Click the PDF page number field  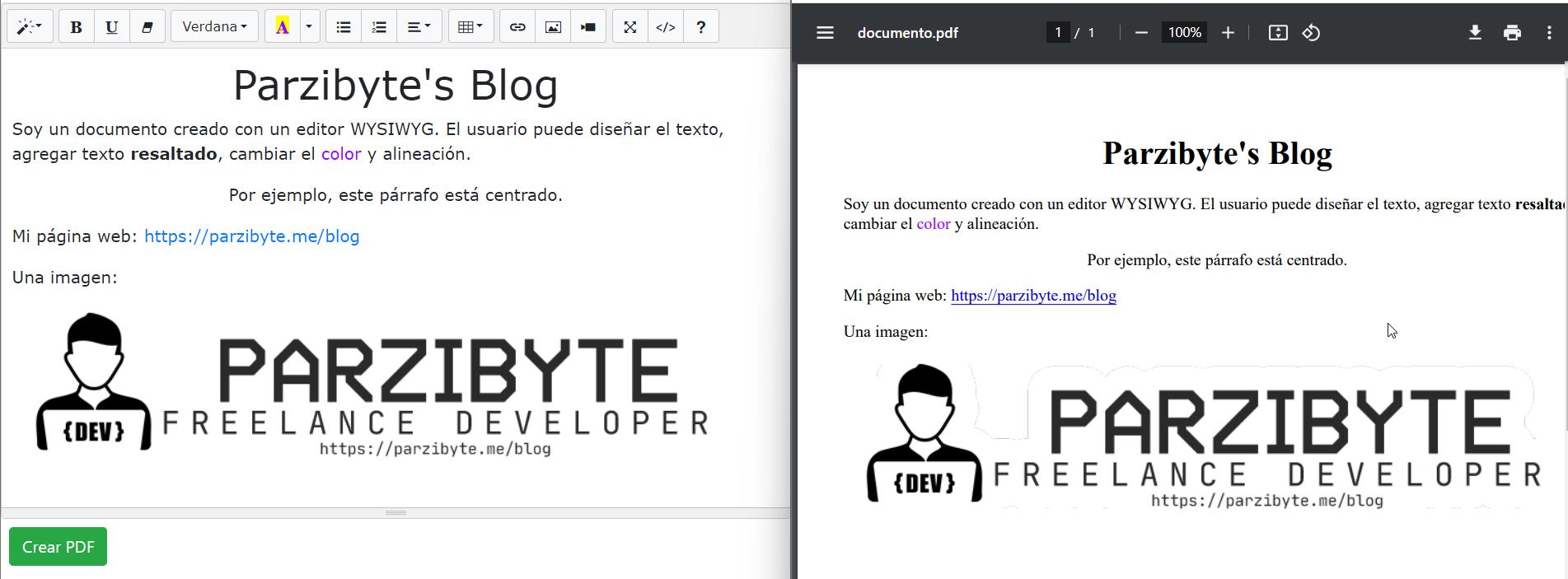[x=1058, y=33]
